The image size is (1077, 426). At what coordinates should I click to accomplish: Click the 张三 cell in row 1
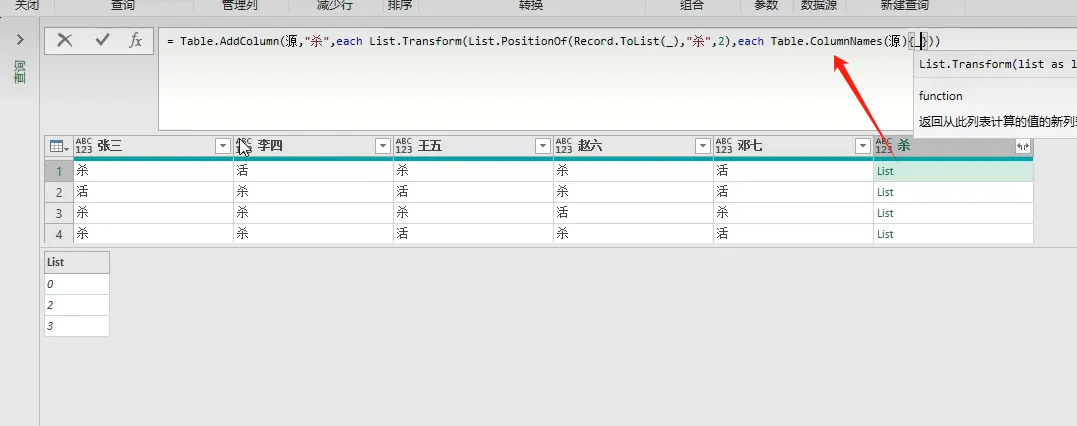pyautogui.click(x=153, y=171)
